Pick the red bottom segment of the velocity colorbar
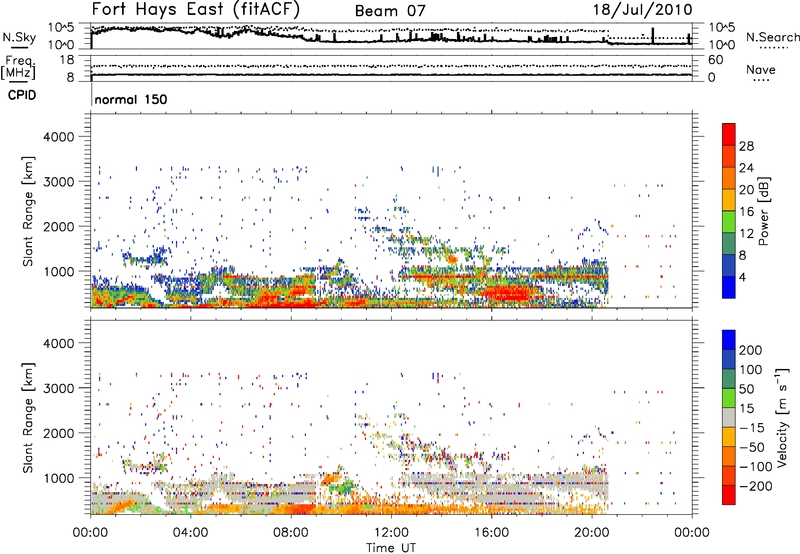The width and height of the screenshot is (800, 554). point(729,495)
